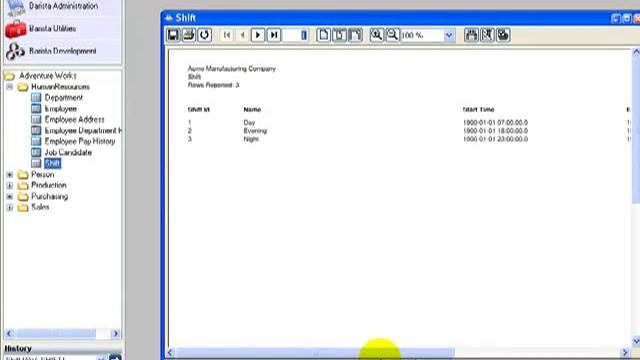Click the second-to-last report toolbar icon
Viewport: 640px width, 360px height.
pyautogui.click(x=487, y=35)
